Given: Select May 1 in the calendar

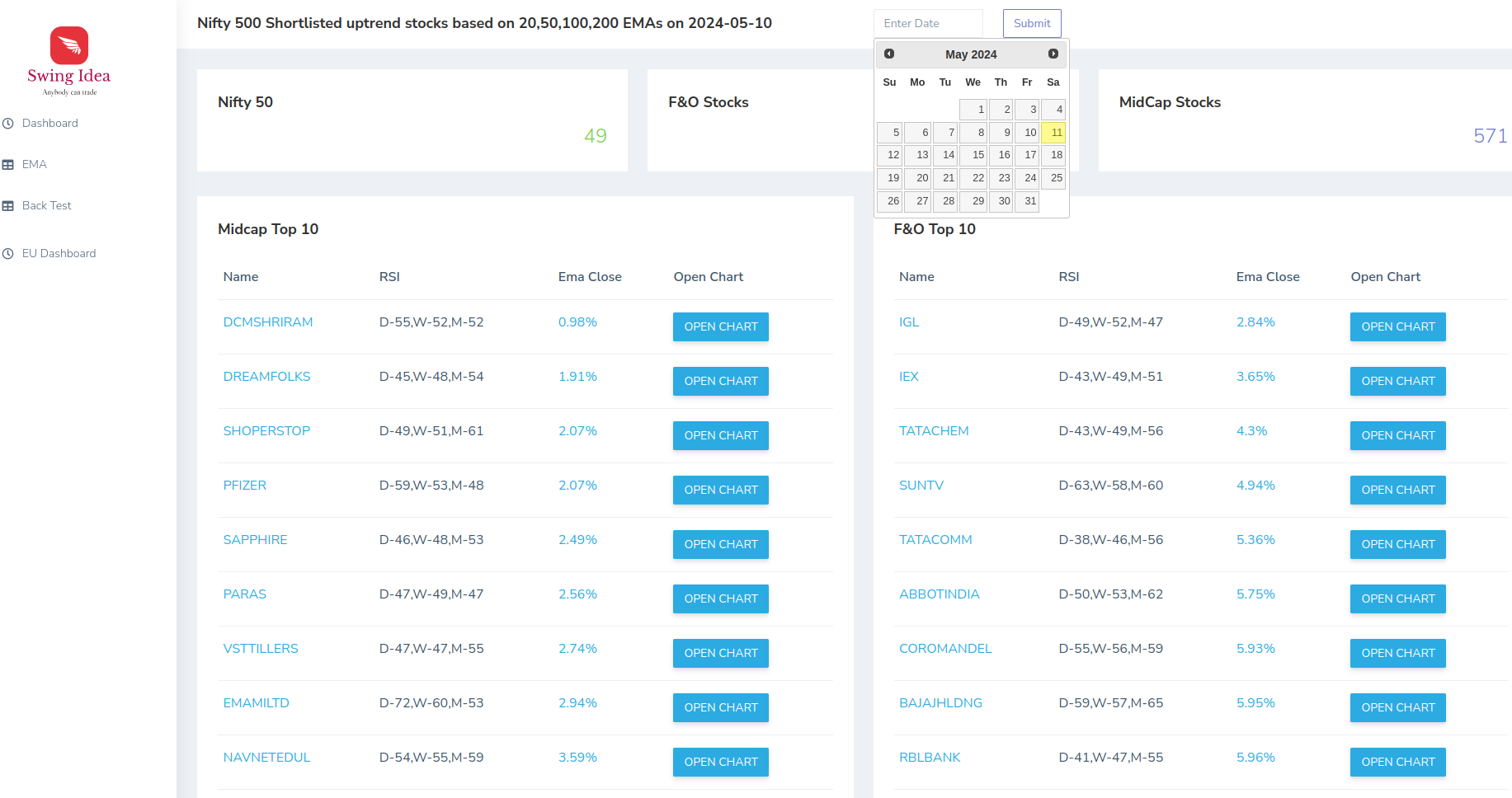Looking at the screenshot, I should 973,110.
